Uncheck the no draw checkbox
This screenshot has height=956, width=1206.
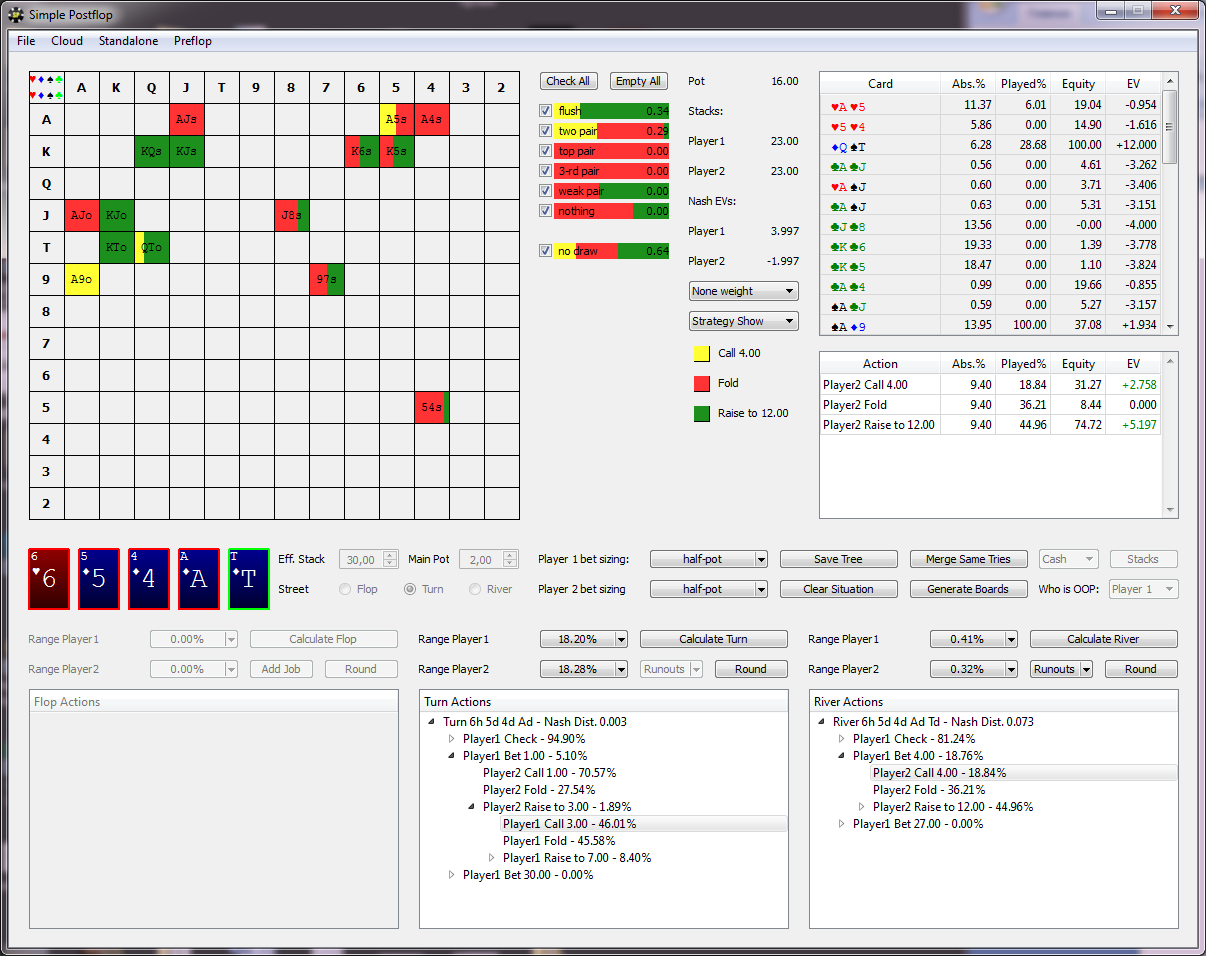click(x=545, y=251)
